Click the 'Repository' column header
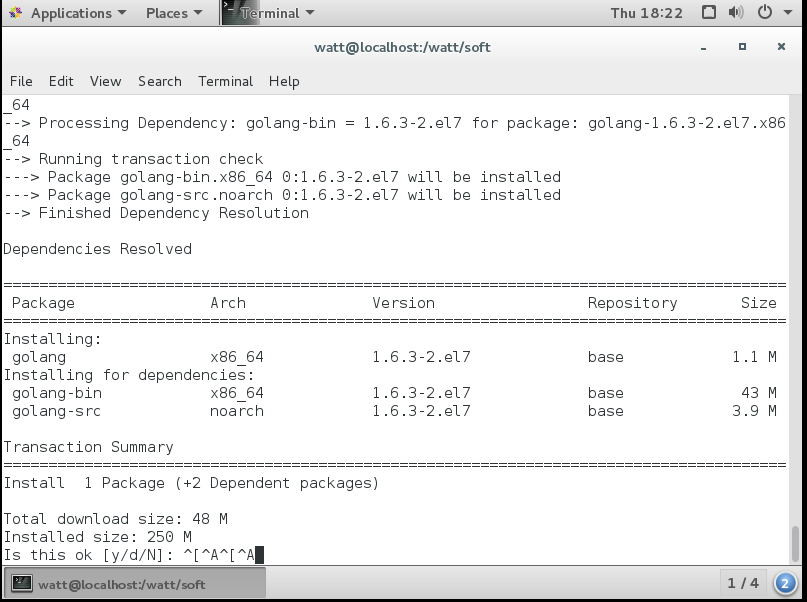 (633, 303)
